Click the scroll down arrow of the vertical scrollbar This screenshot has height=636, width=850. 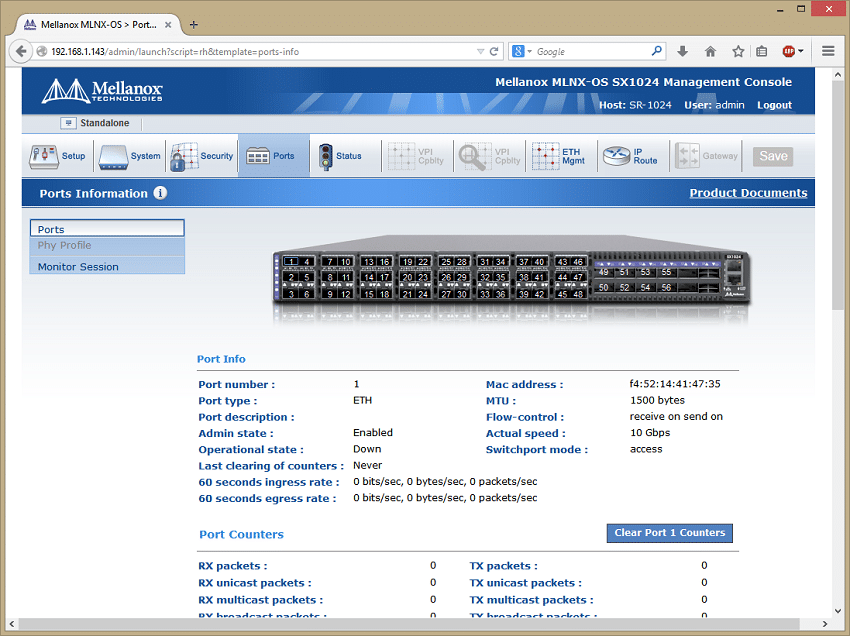(x=838, y=611)
